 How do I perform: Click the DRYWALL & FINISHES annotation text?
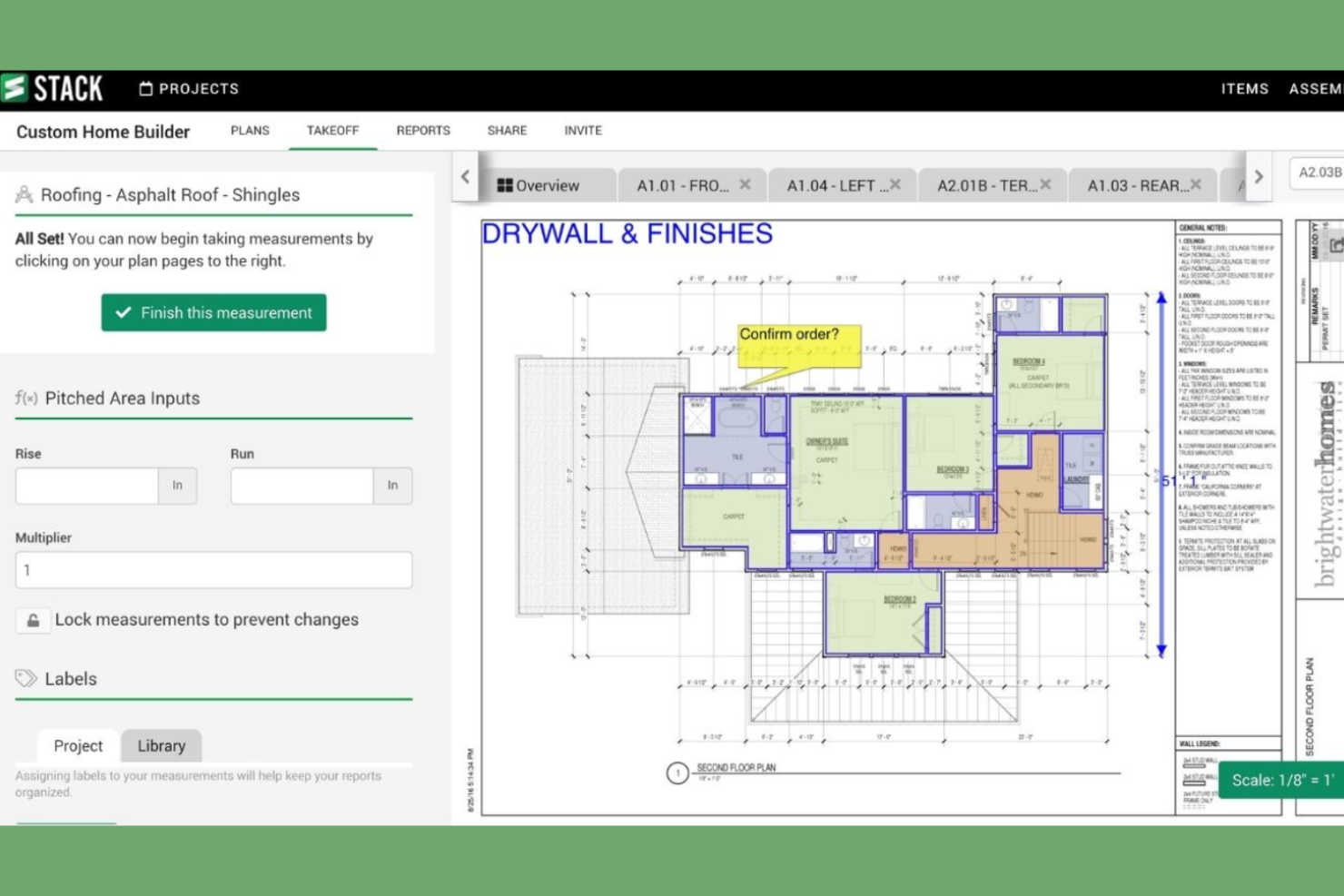(627, 234)
